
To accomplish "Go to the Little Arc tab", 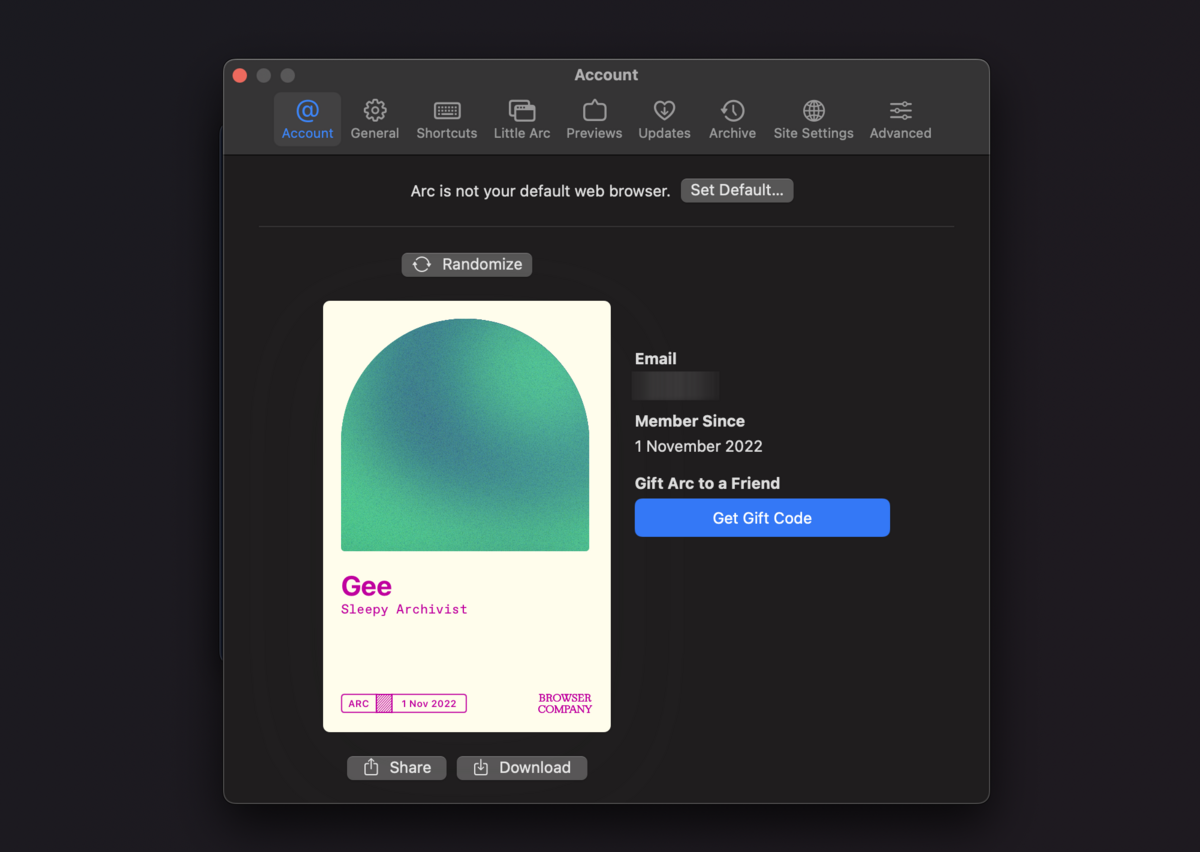I will pos(522,120).
